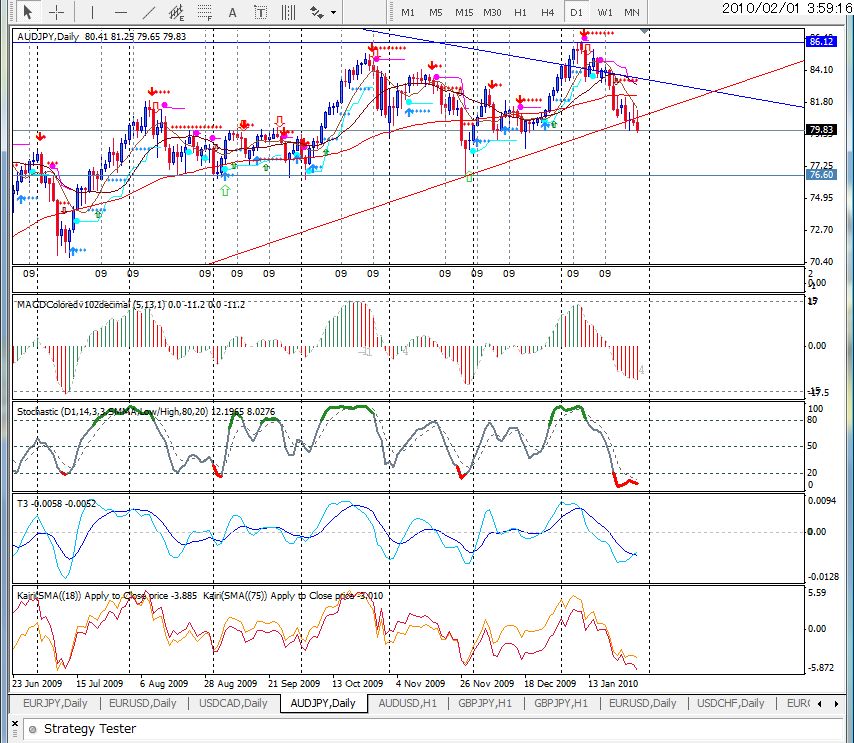Click the 4 Nov 2009 date label
Screen dimensions: 854x743
(x=420, y=684)
